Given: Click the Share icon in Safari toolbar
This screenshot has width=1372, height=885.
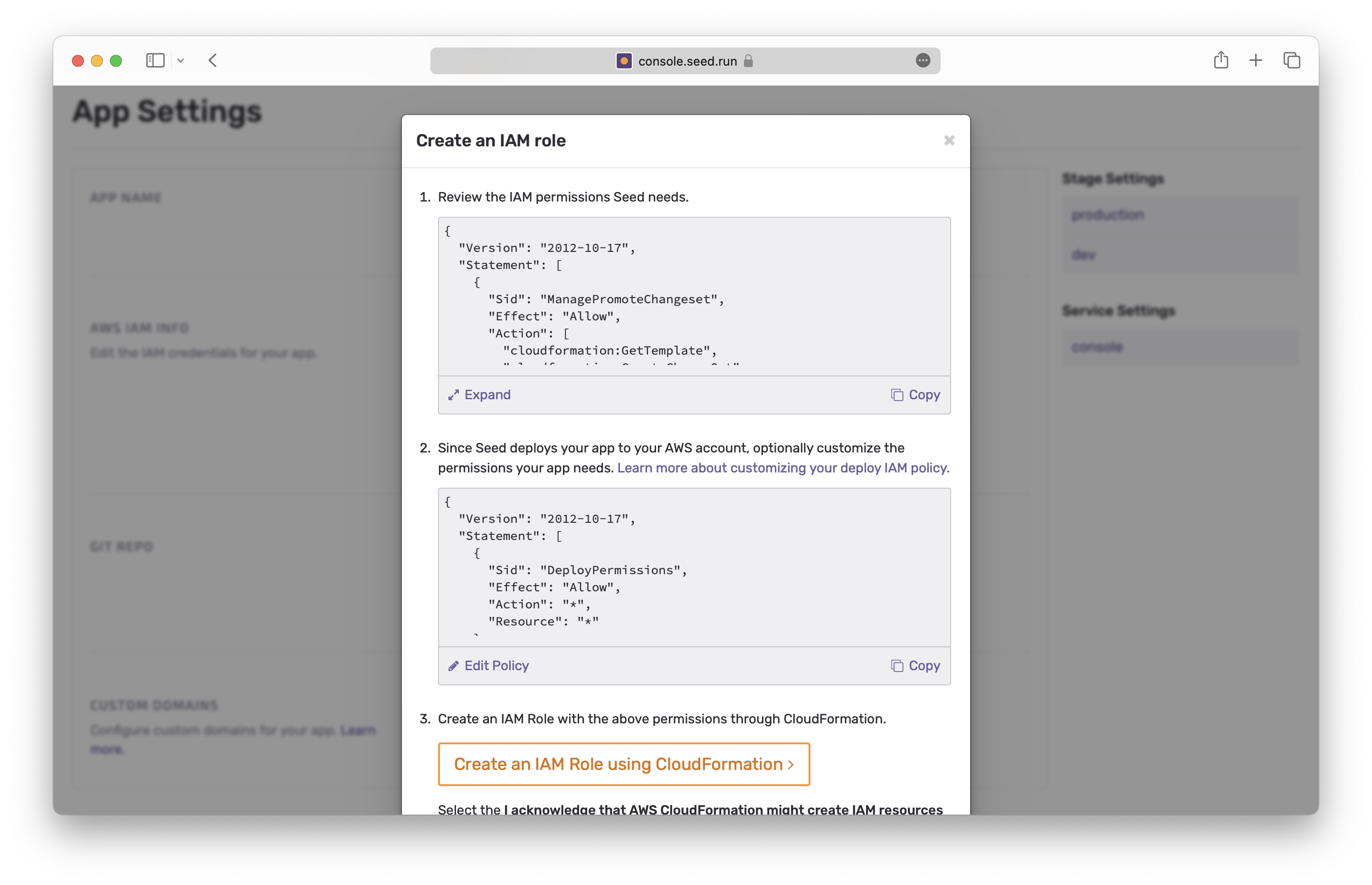Looking at the screenshot, I should (1221, 60).
